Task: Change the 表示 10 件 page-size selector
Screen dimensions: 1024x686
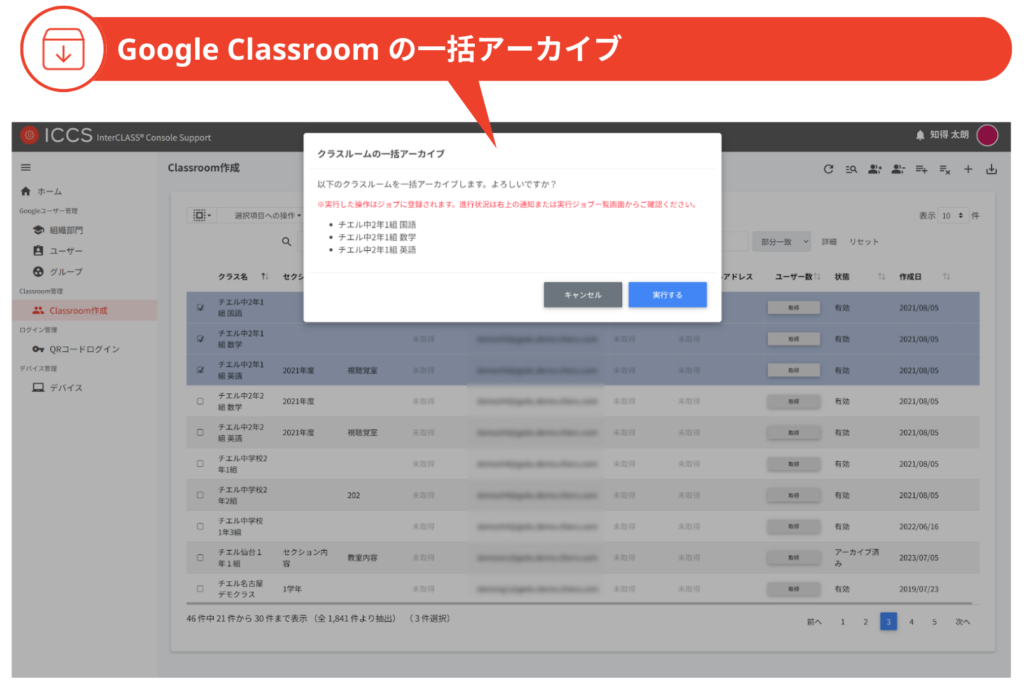Action: [952, 216]
